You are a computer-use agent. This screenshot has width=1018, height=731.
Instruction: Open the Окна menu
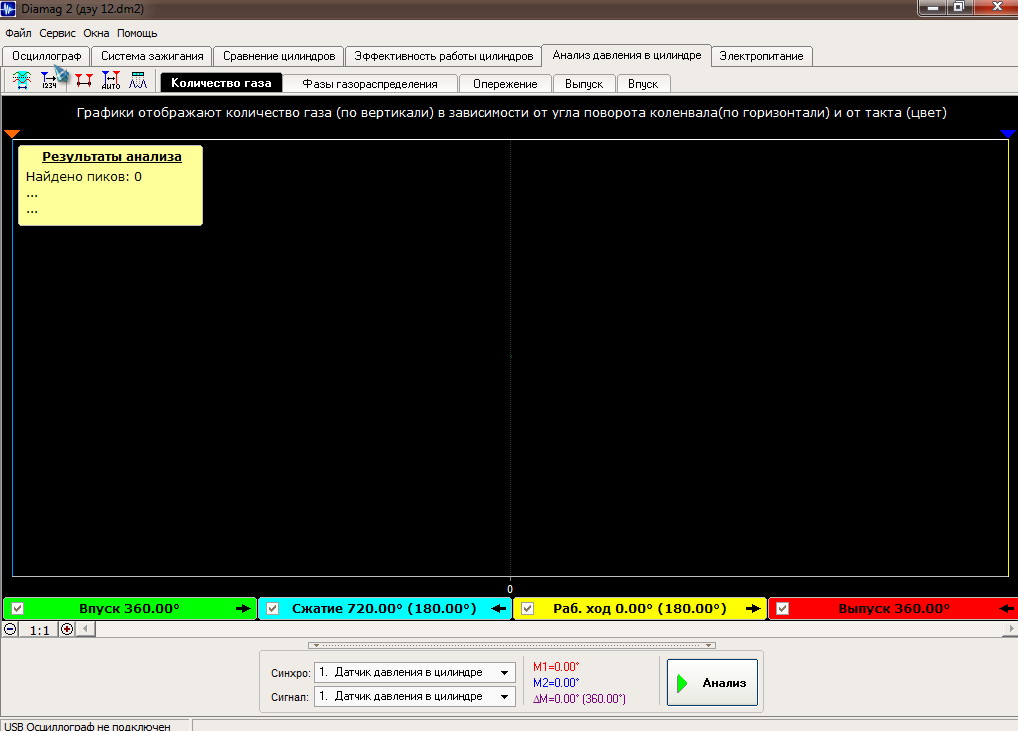point(96,33)
